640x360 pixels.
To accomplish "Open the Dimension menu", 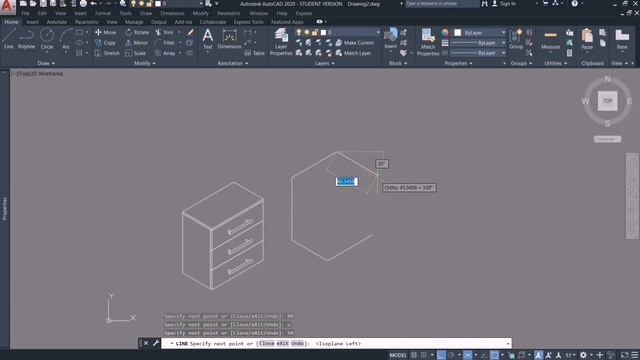I will [x=172, y=13].
